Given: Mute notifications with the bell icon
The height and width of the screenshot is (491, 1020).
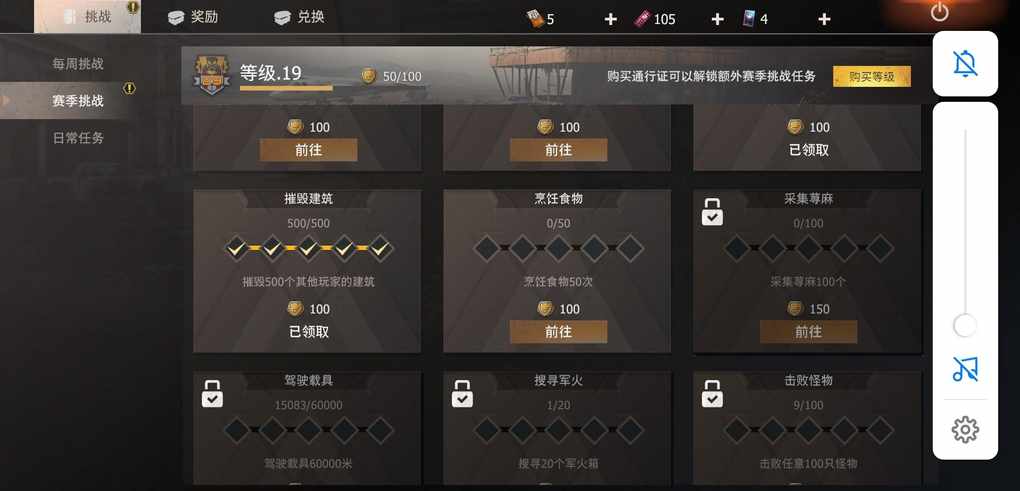Looking at the screenshot, I should pos(965,64).
